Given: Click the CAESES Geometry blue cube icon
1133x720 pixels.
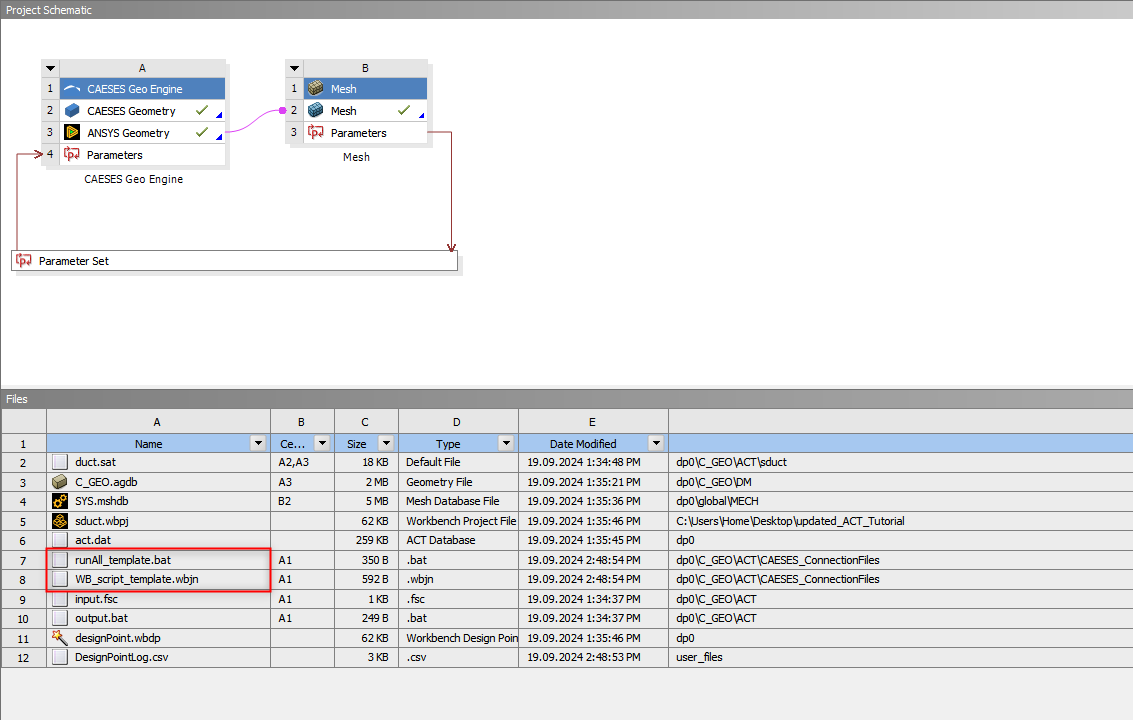Looking at the screenshot, I should click(x=72, y=111).
